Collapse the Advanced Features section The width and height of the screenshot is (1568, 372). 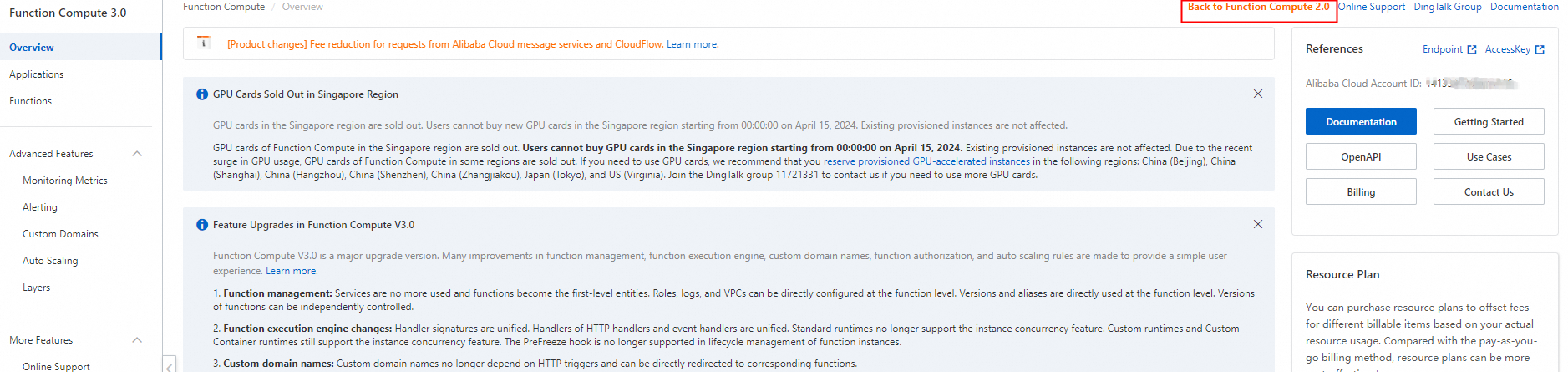pos(137,154)
